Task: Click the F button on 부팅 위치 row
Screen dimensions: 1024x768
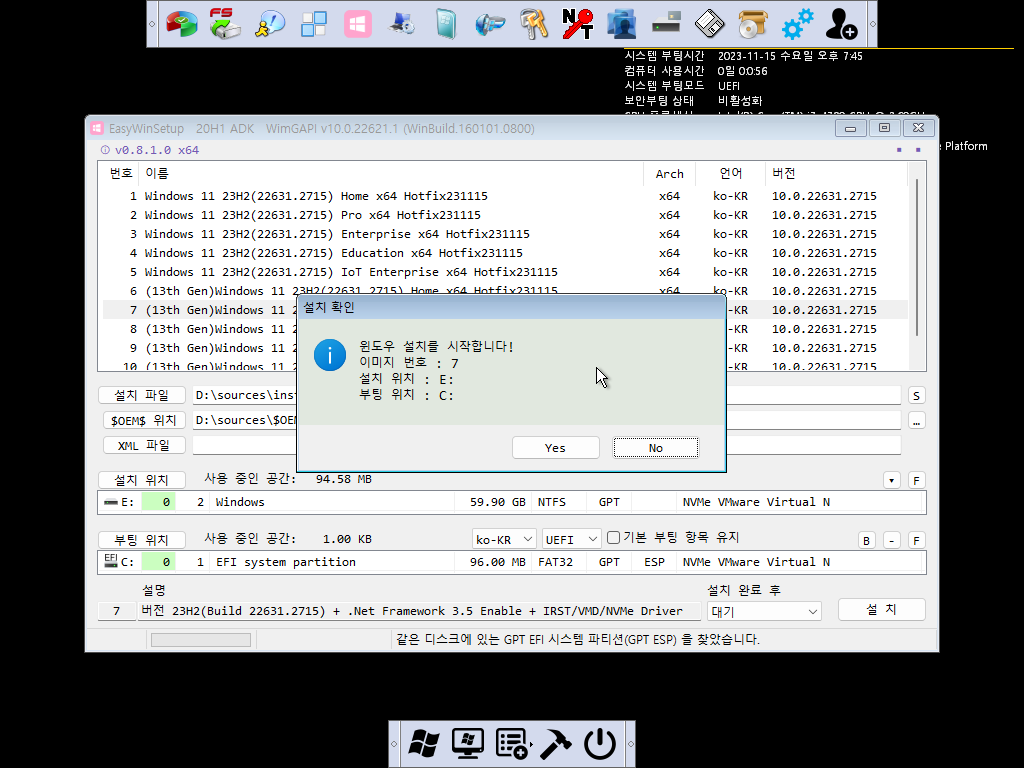Action: [916, 541]
